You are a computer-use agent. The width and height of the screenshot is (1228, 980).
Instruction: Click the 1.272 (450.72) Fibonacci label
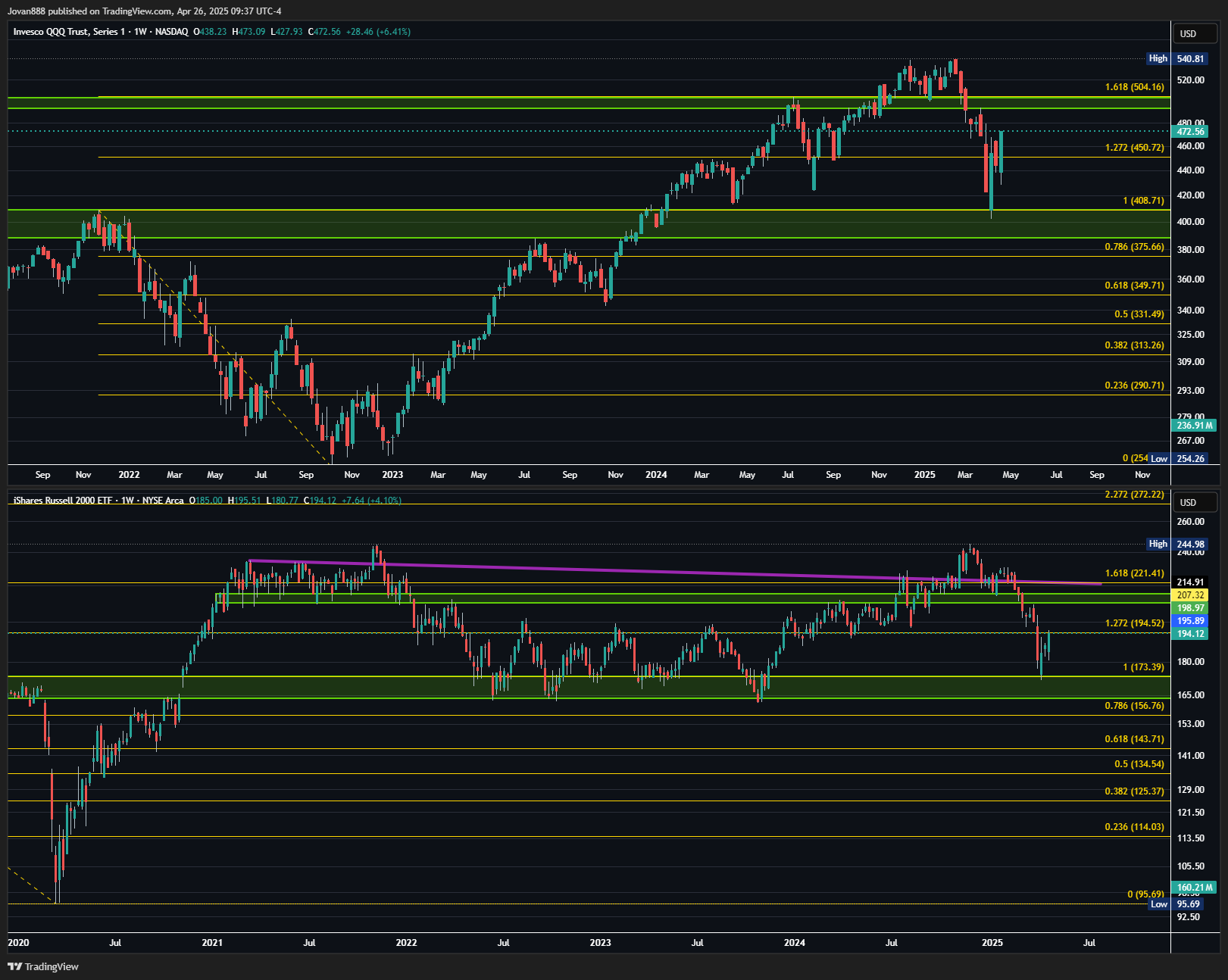(1134, 148)
